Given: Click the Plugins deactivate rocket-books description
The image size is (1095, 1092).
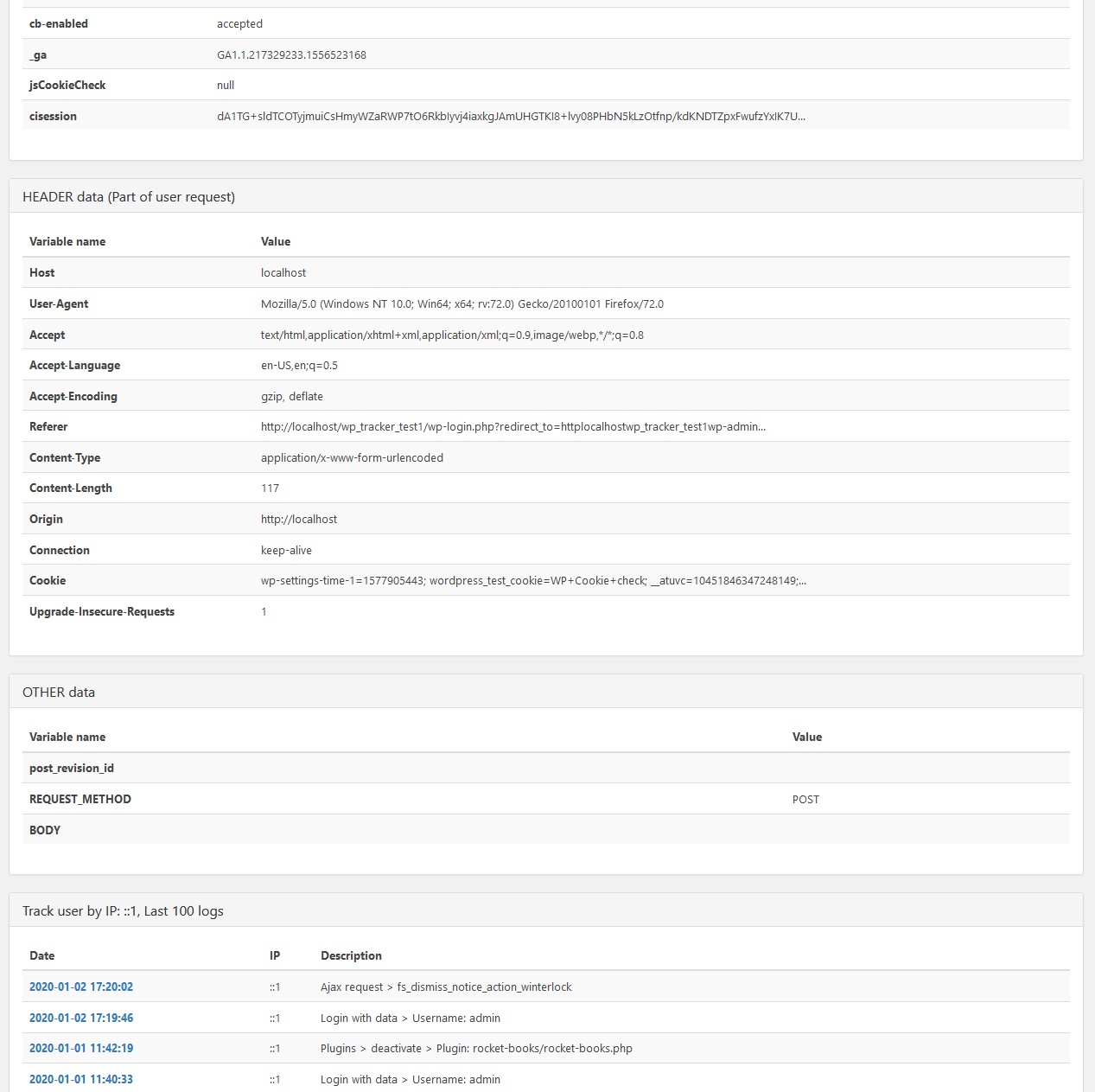Looking at the screenshot, I should coord(476,1048).
